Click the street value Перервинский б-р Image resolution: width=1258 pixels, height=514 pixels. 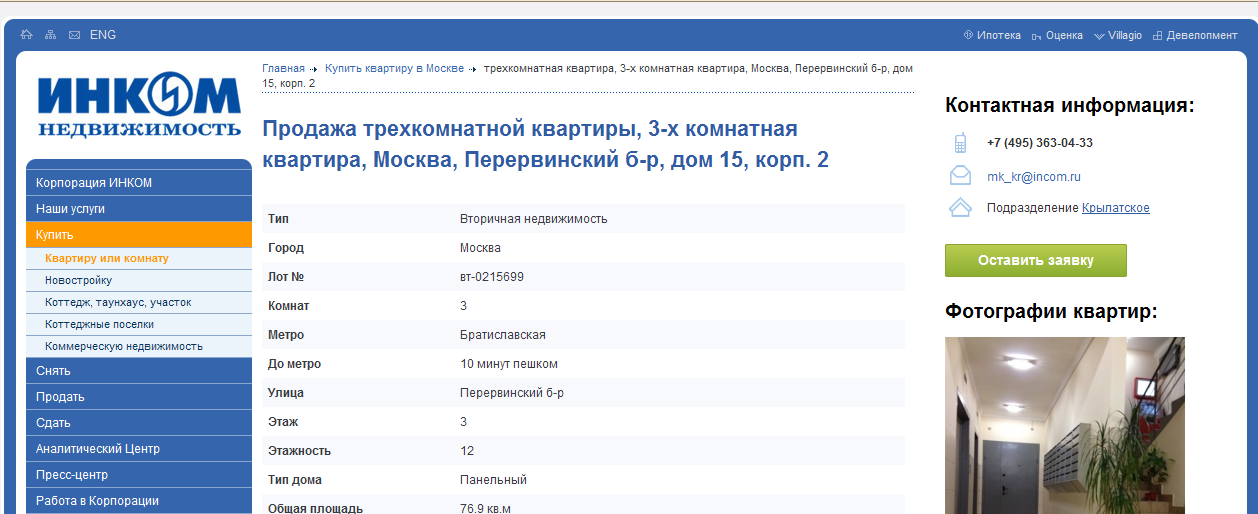(512, 393)
